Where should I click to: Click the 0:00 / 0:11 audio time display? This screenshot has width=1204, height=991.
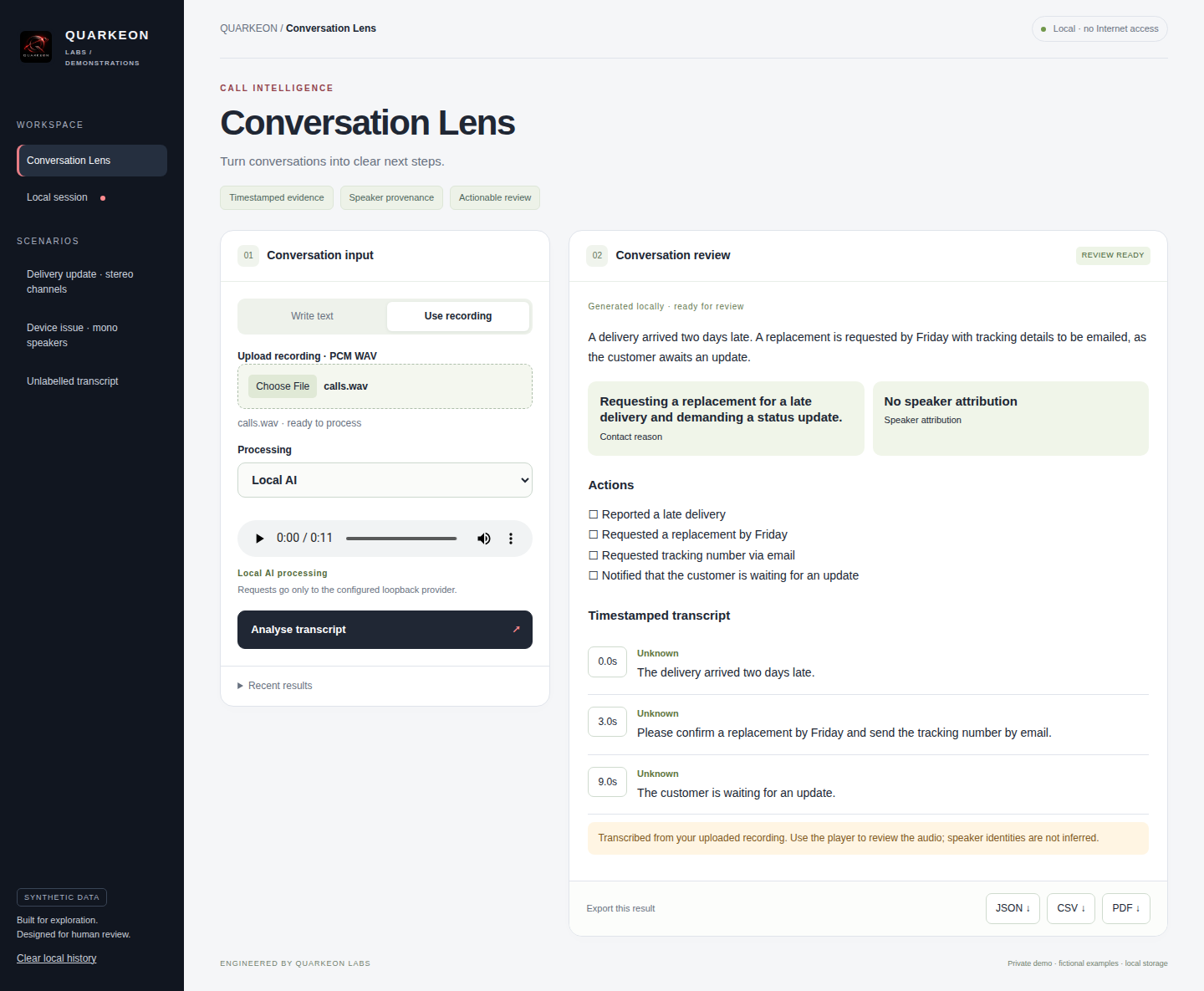click(304, 538)
